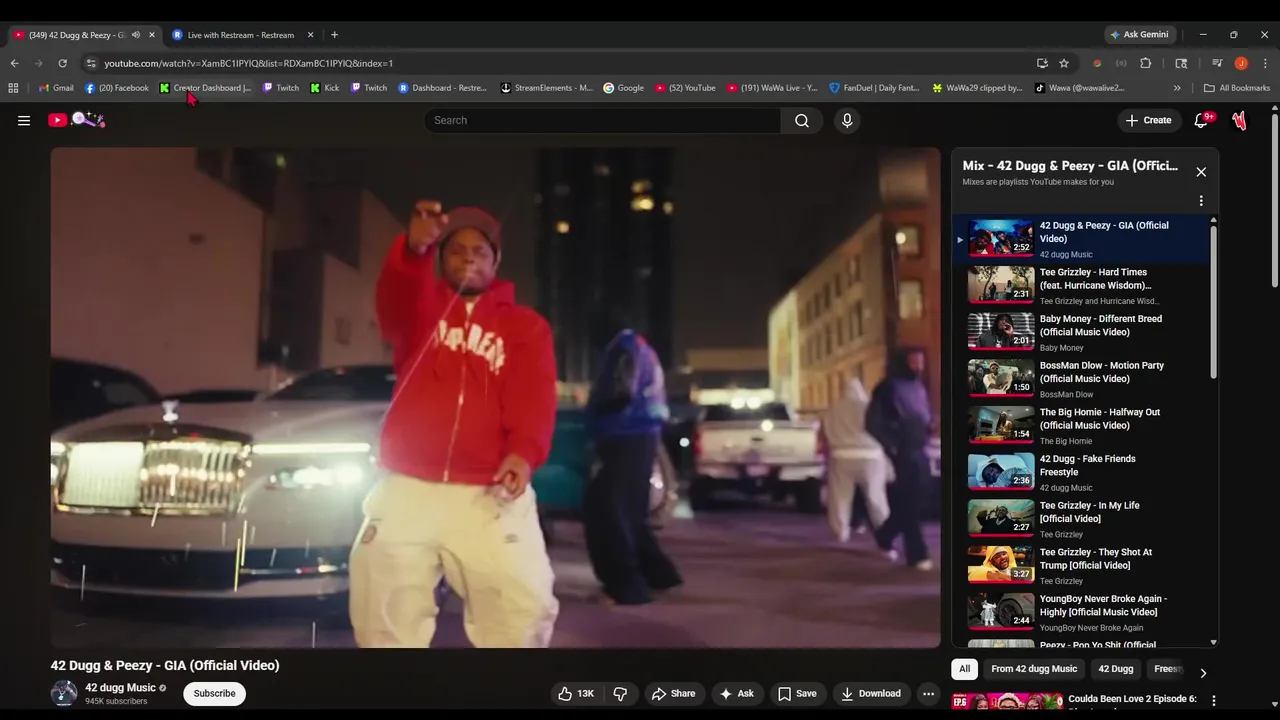The width and height of the screenshot is (1280, 720).
Task: Open the Create button menu
Action: pos(1148,120)
